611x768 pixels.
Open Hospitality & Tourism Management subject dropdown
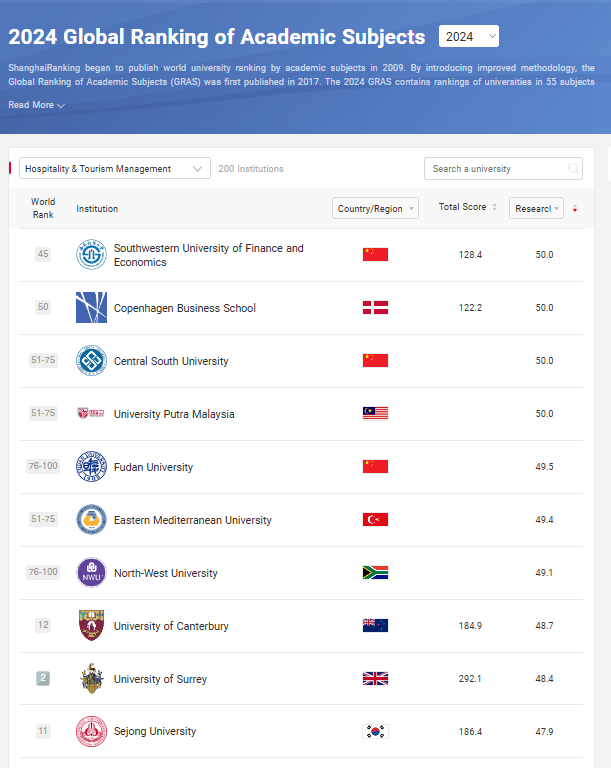114,169
